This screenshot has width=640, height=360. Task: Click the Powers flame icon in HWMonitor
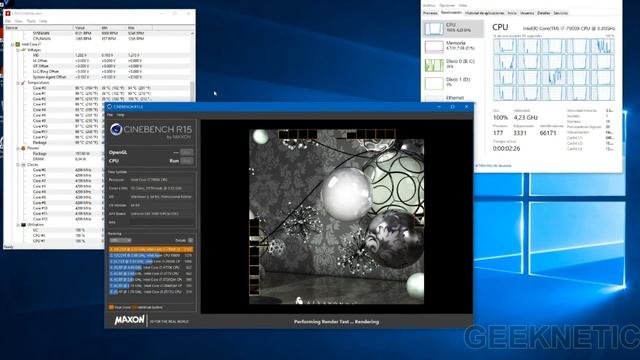click(23, 148)
